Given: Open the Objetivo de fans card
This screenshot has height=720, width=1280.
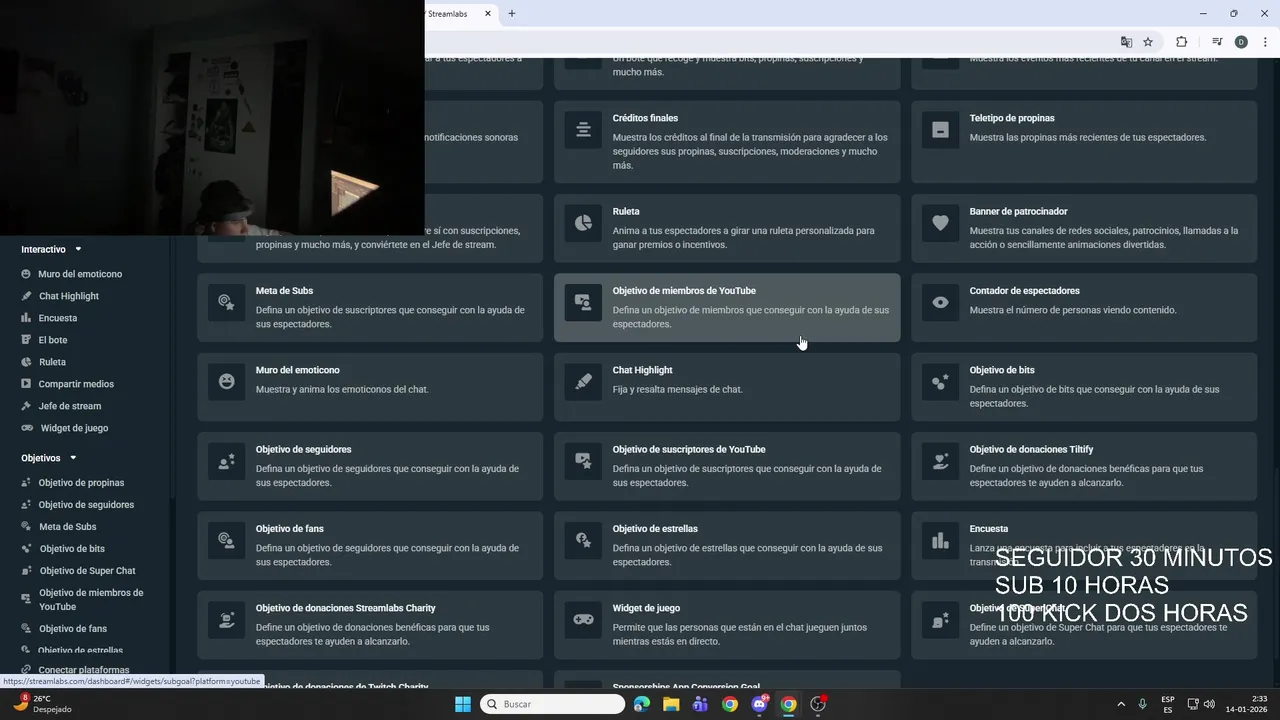Looking at the screenshot, I should coord(370,545).
